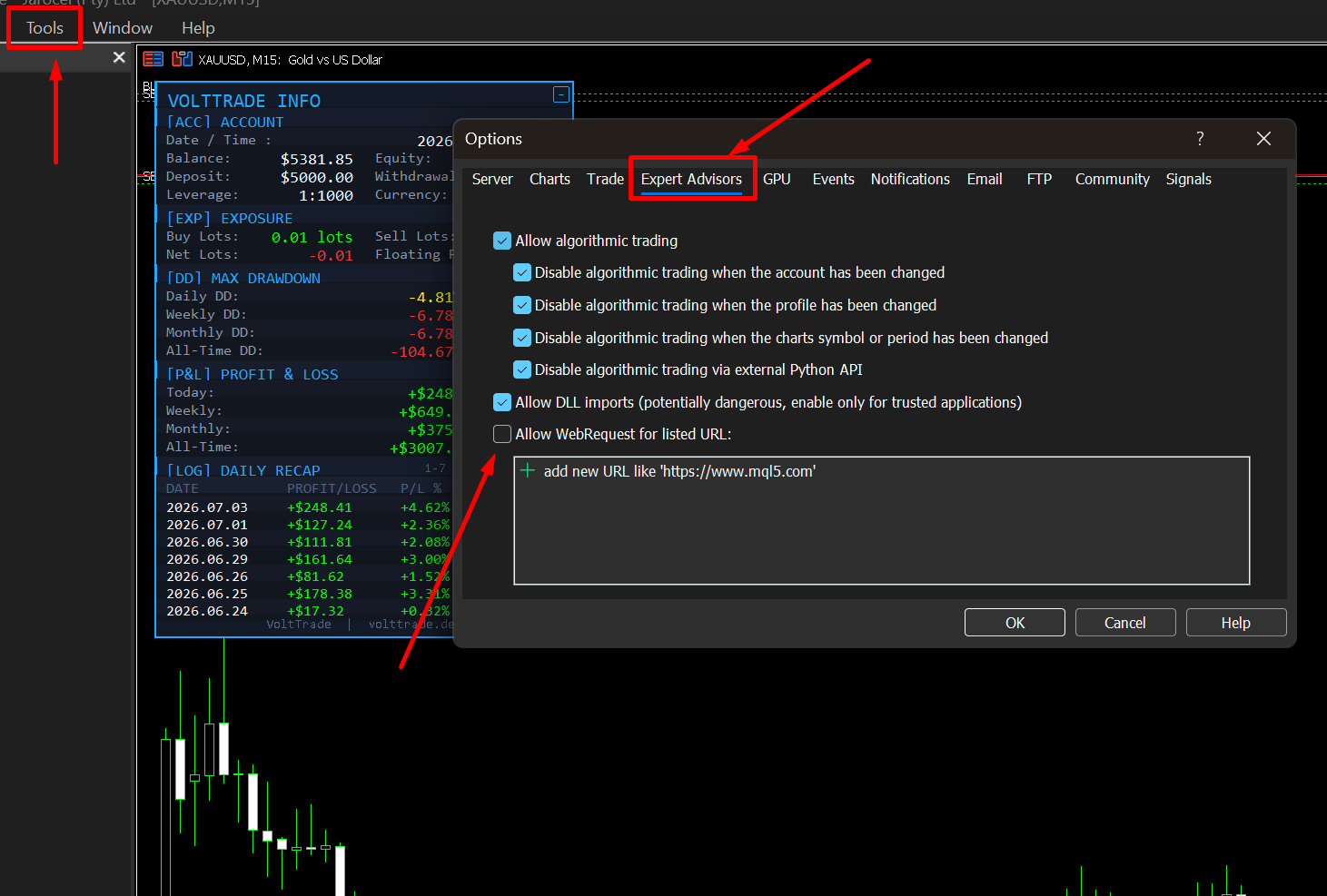Toggle Allow DLL imports checkbox
The height and width of the screenshot is (896, 1327).
point(502,402)
